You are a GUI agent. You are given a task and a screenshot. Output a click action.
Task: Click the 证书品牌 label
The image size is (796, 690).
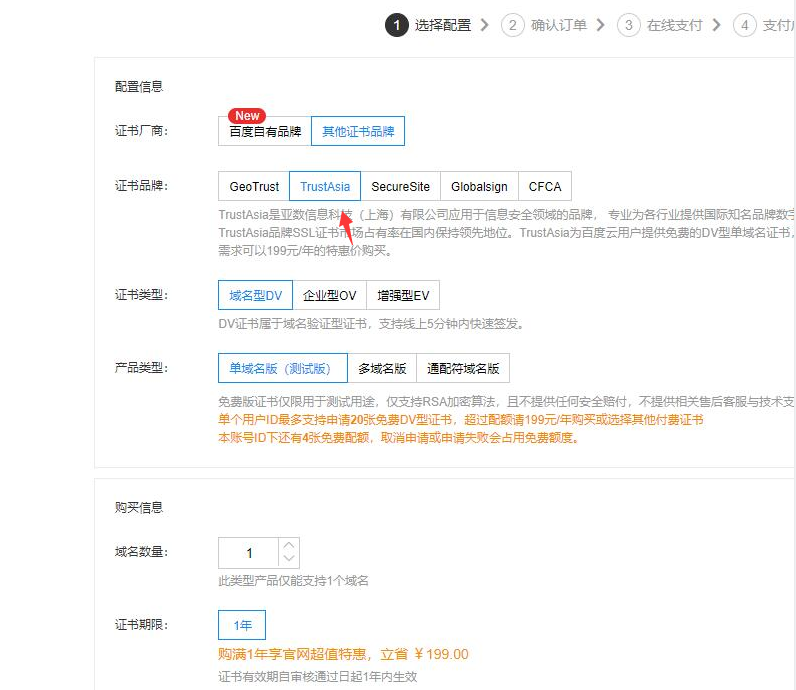[141, 186]
